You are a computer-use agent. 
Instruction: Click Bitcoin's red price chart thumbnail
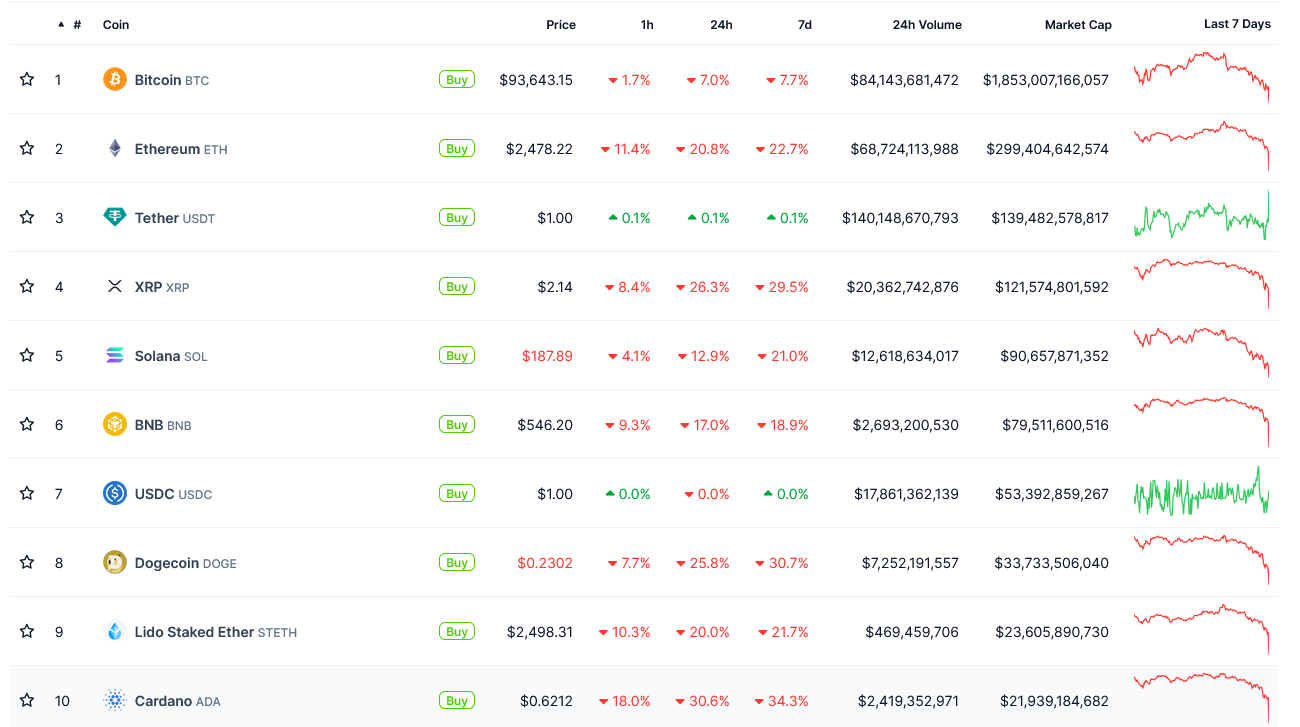(1200, 79)
